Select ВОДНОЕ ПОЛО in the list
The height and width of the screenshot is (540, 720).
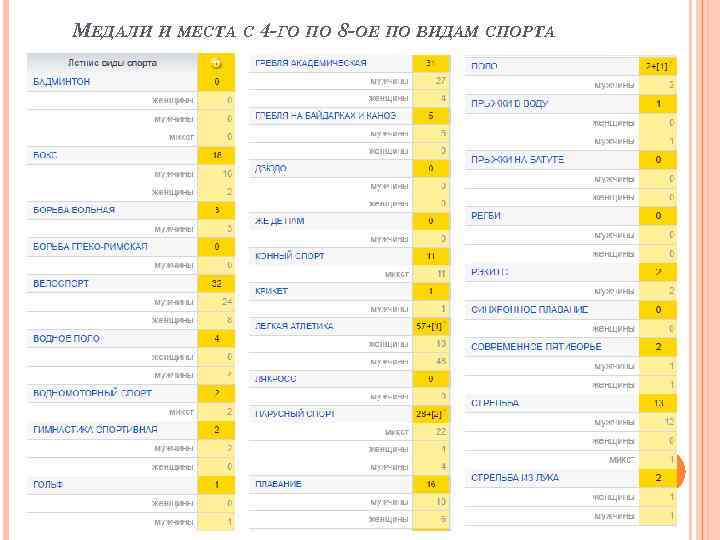tap(67, 339)
